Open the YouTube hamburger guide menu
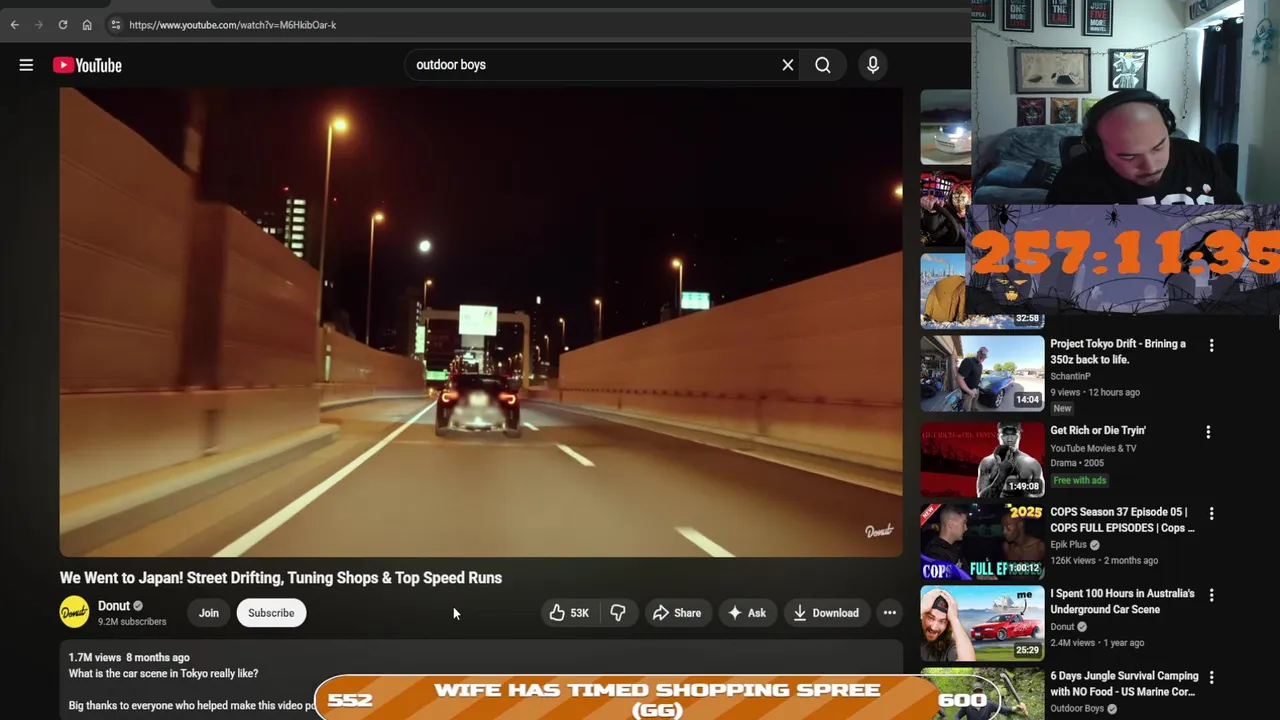1280x720 pixels. coord(26,65)
